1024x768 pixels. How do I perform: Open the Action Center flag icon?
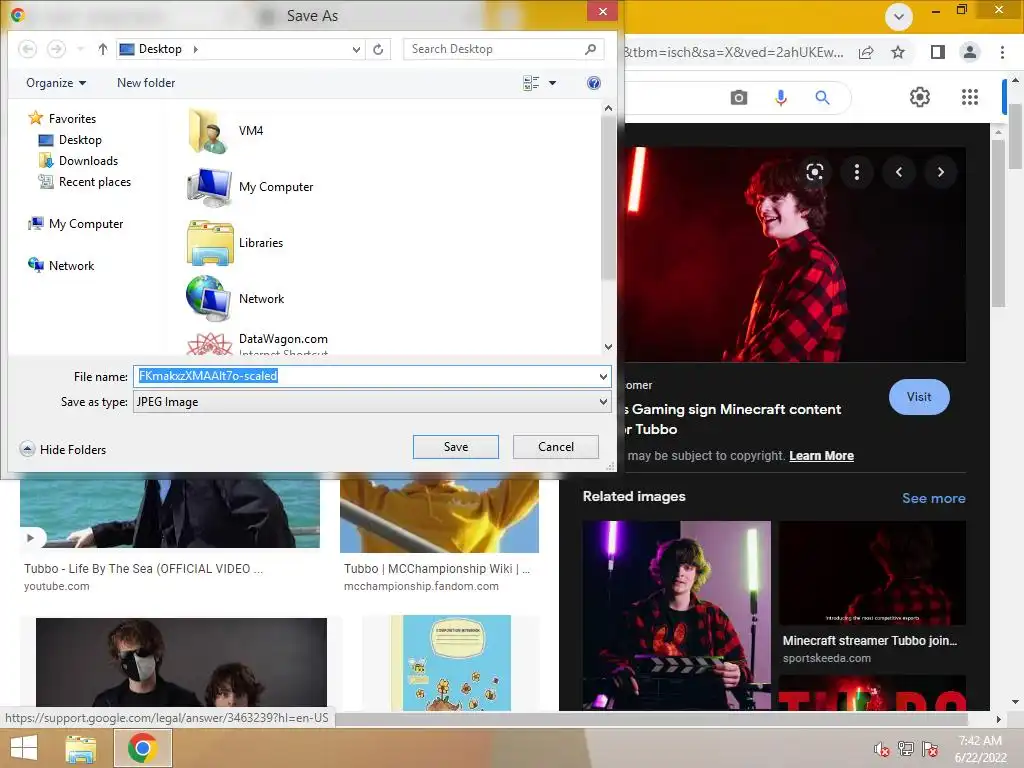(x=930, y=749)
